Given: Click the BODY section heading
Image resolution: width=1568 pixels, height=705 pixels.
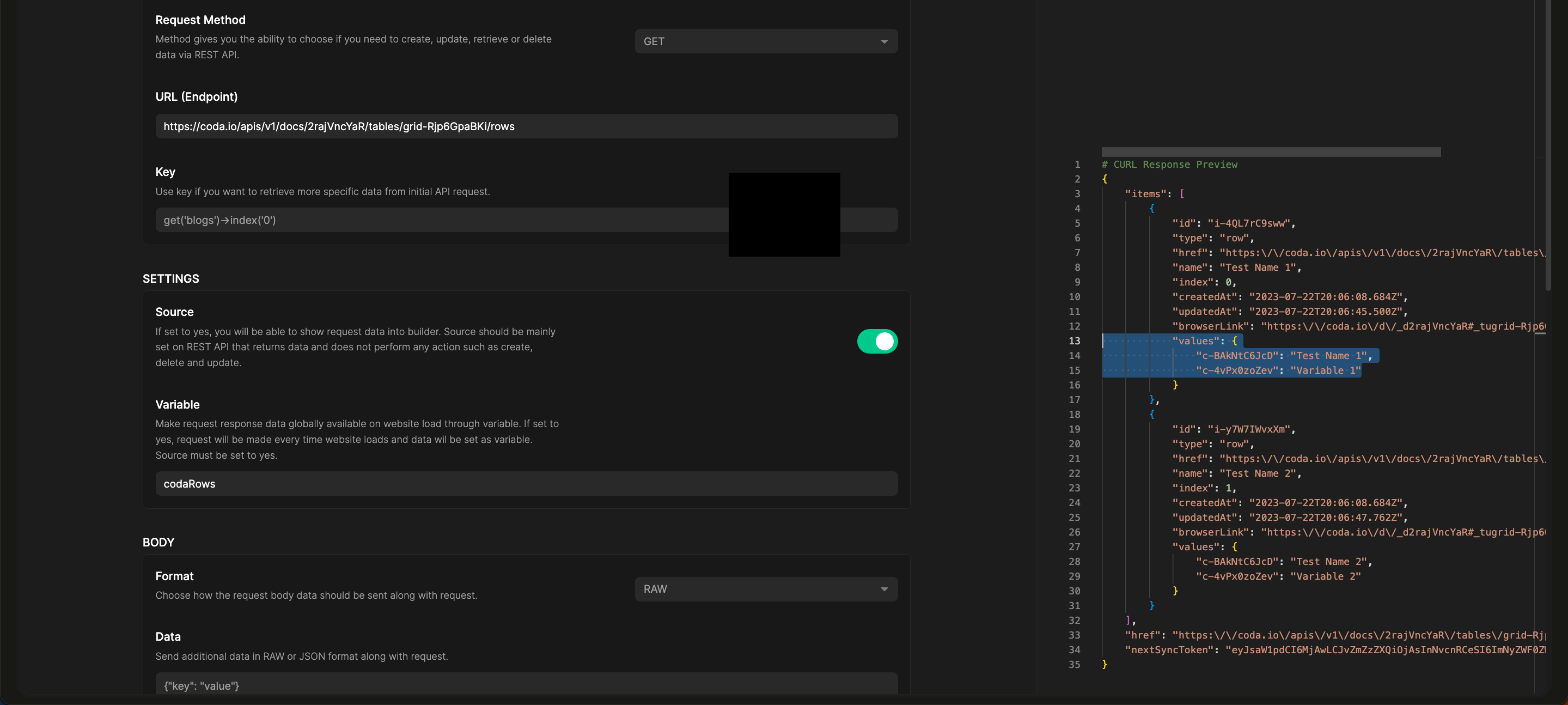Looking at the screenshot, I should (x=158, y=542).
